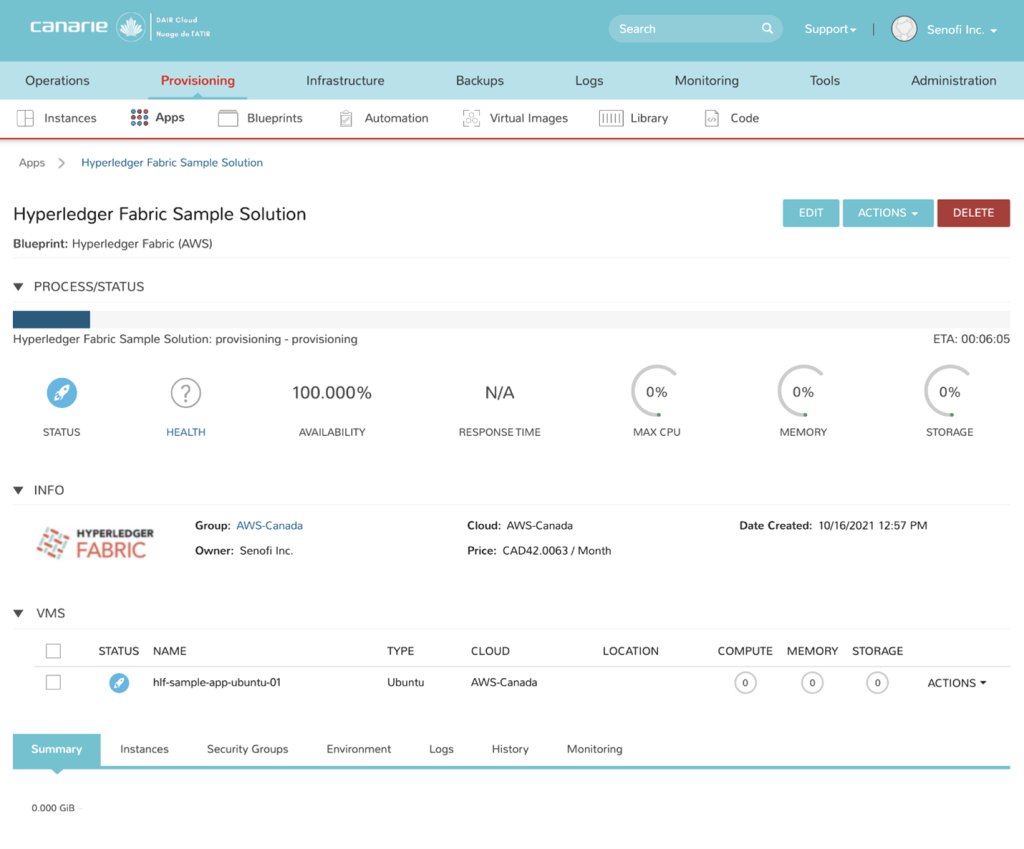1024x849 pixels.
Task: Open the Library section icon
Action: pyautogui.click(x=611, y=118)
